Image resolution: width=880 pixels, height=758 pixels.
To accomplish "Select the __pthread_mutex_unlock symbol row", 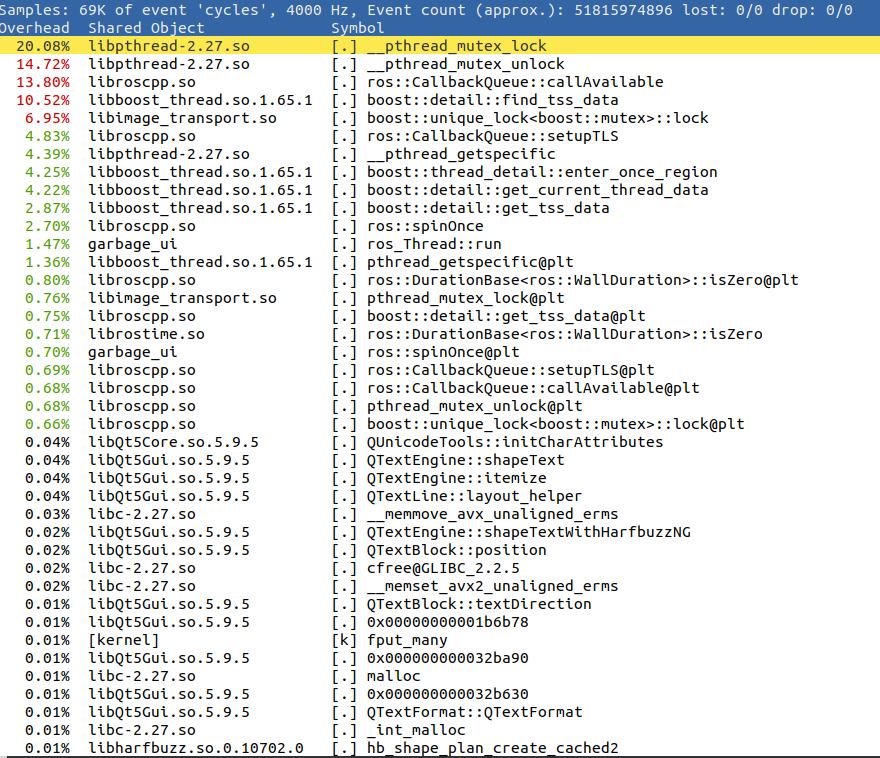I will click(x=440, y=64).
